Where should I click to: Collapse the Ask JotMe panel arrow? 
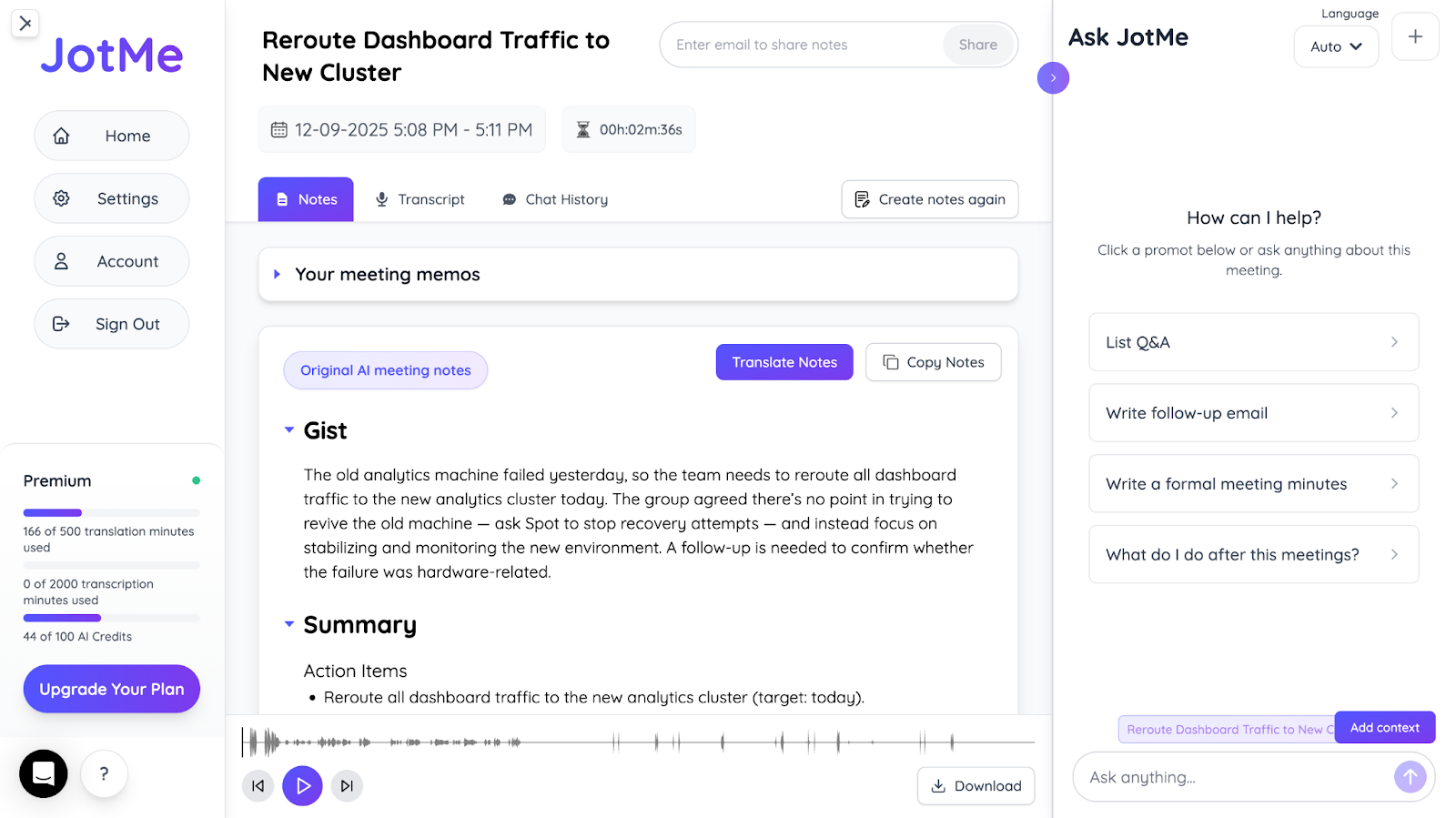tap(1053, 77)
